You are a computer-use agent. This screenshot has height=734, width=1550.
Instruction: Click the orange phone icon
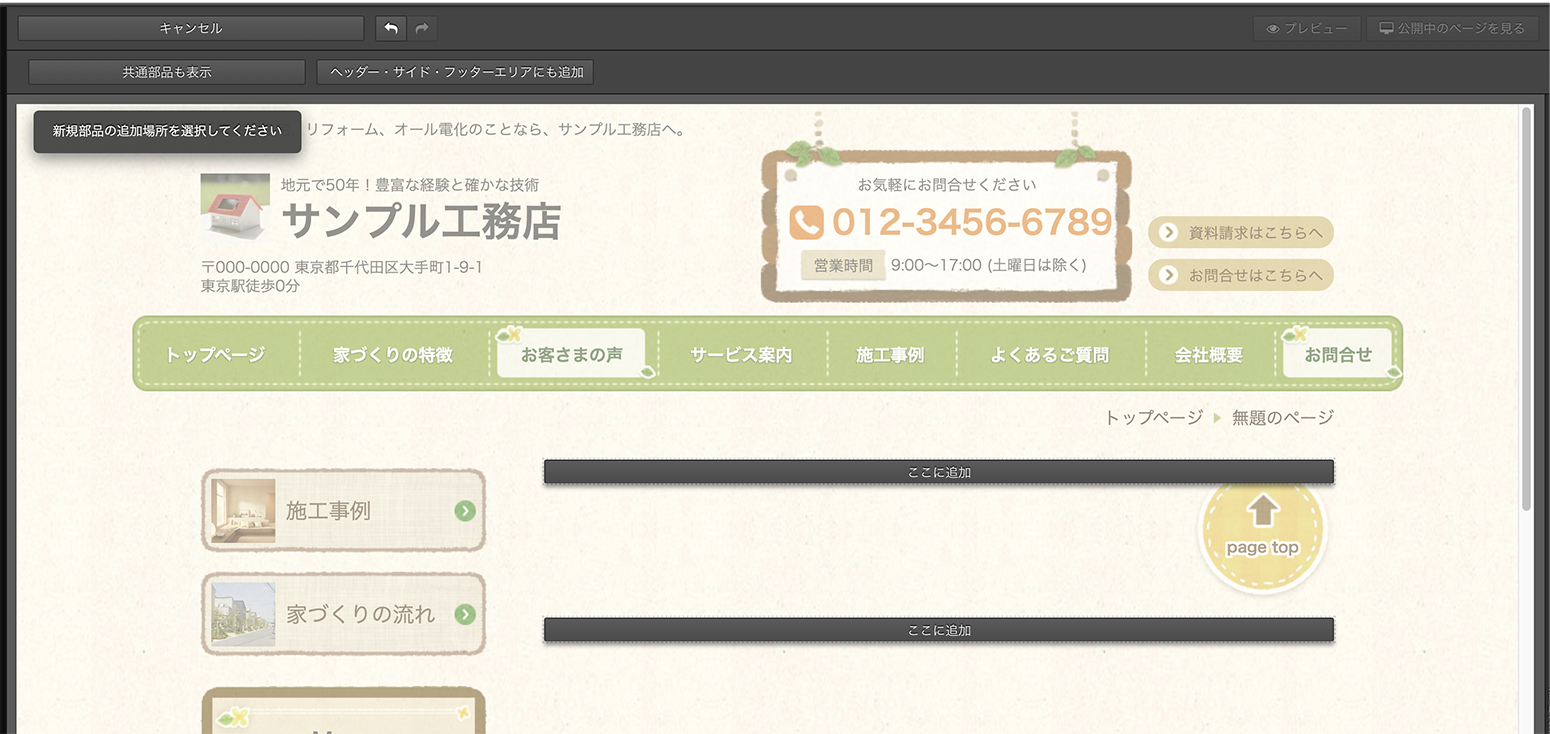[806, 222]
